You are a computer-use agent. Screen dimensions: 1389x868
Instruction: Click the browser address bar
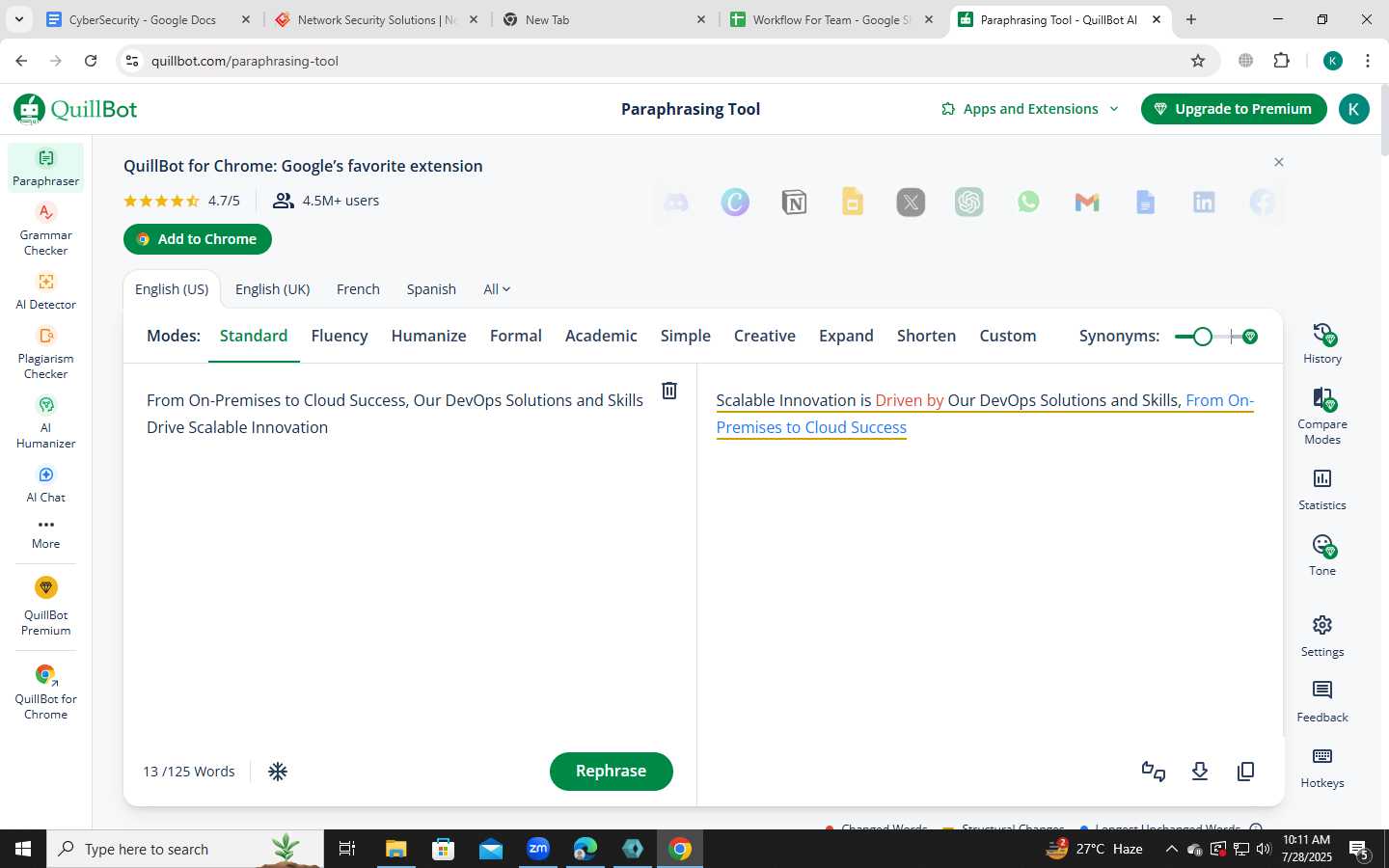point(666,61)
